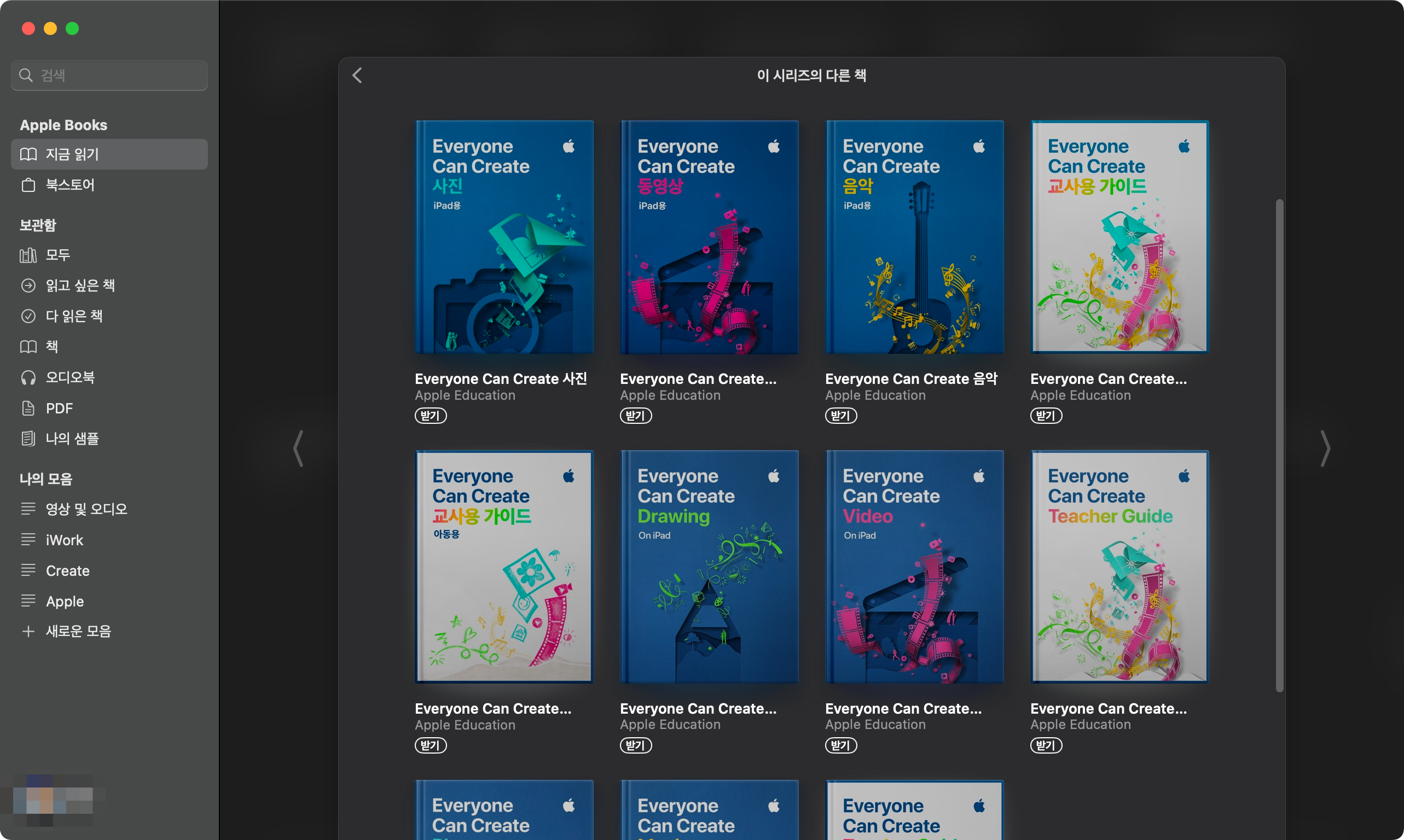Screen dimensions: 1404x840
Task: Open PDF document icon in sidebar
Action: pyautogui.click(x=28, y=408)
